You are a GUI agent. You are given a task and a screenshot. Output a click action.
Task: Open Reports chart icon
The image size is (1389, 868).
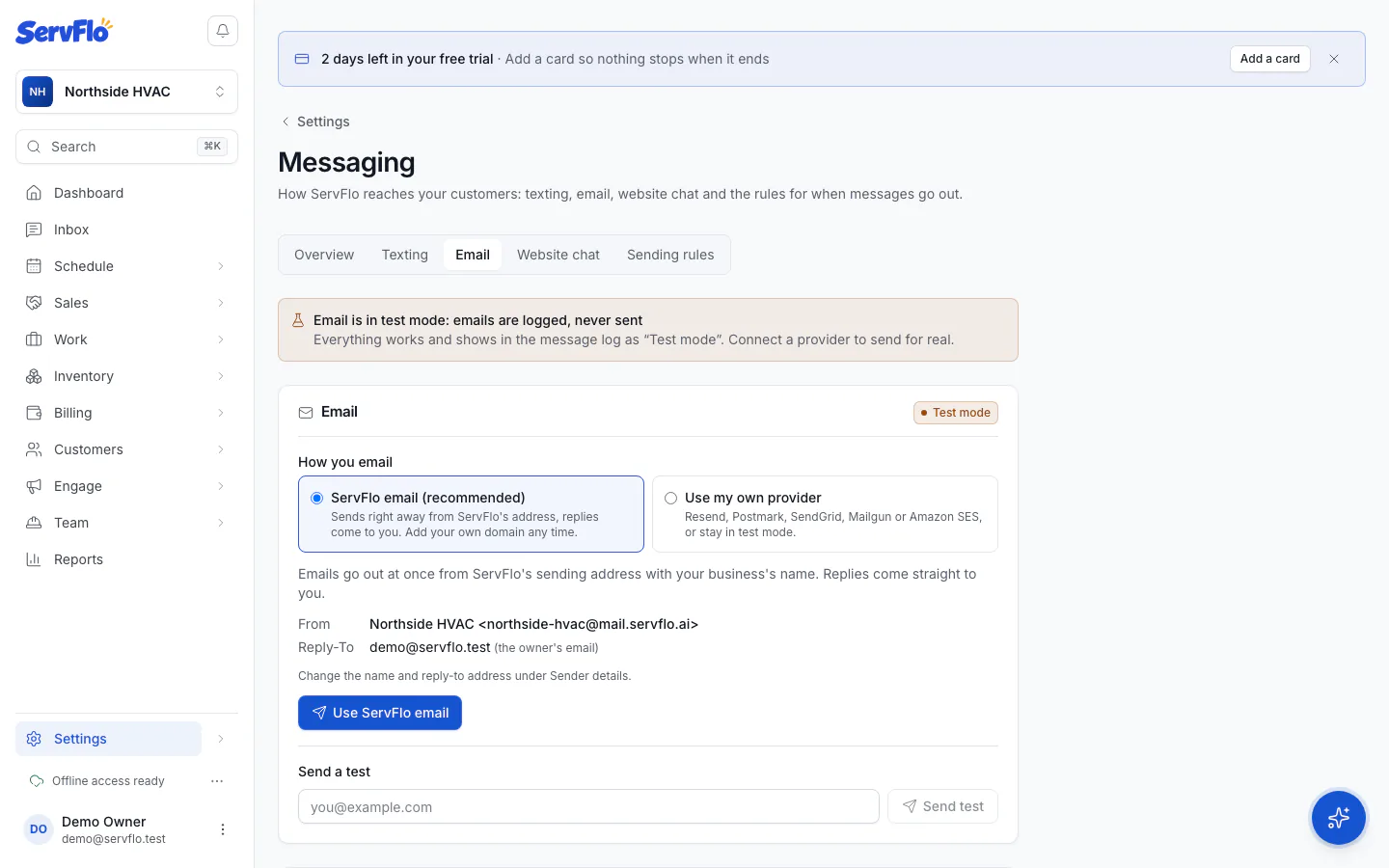pyautogui.click(x=34, y=559)
